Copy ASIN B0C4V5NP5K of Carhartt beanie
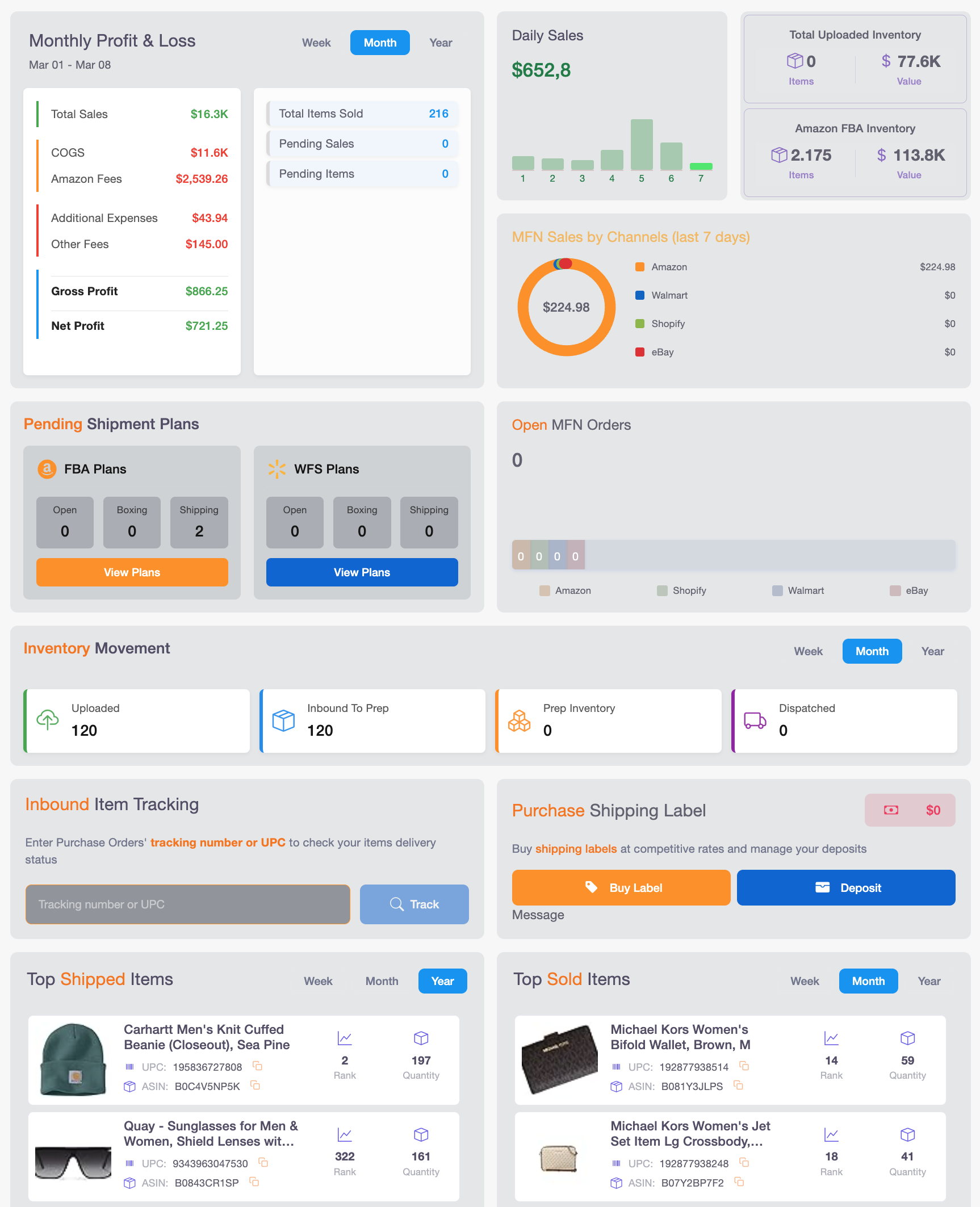980x1207 pixels. click(x=256, y=1085)
